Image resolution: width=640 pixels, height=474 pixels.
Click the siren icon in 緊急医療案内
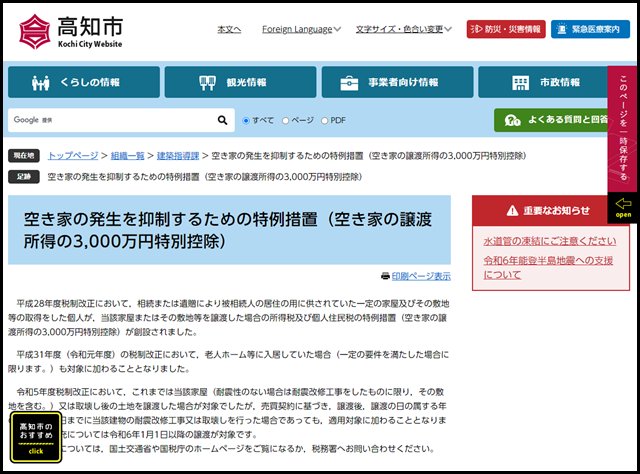point(562,29)
